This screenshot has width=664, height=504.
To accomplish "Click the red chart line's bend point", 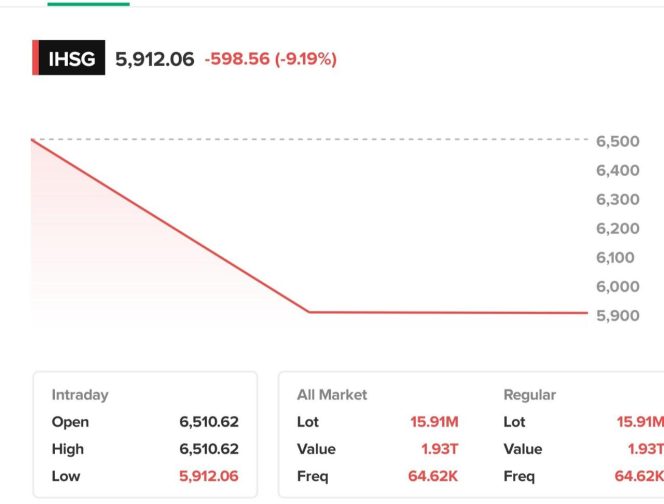I will point(308,312).
